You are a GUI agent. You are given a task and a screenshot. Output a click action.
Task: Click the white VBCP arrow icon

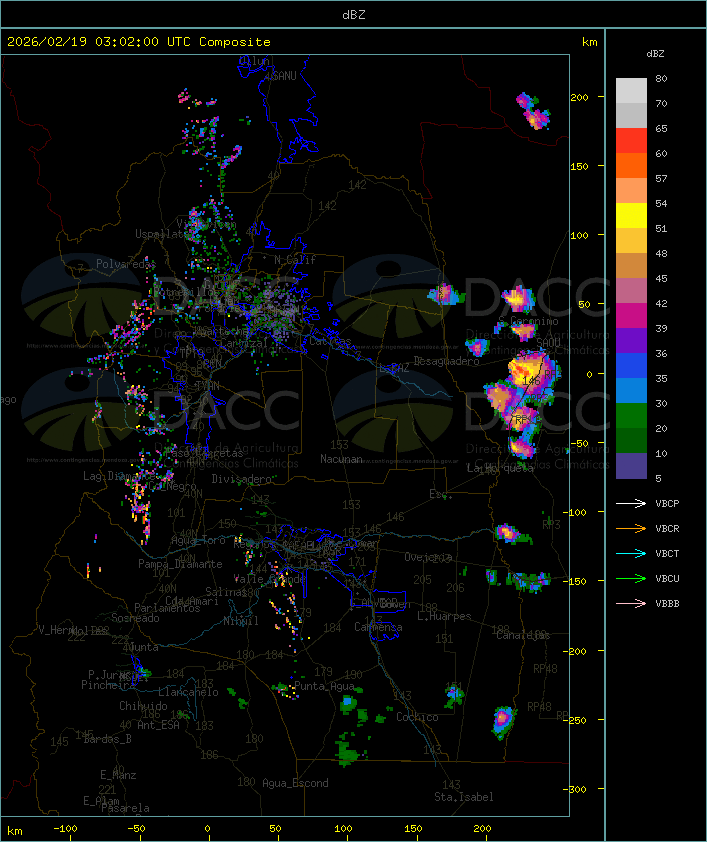pyautogui.click(x=631, y=503)
